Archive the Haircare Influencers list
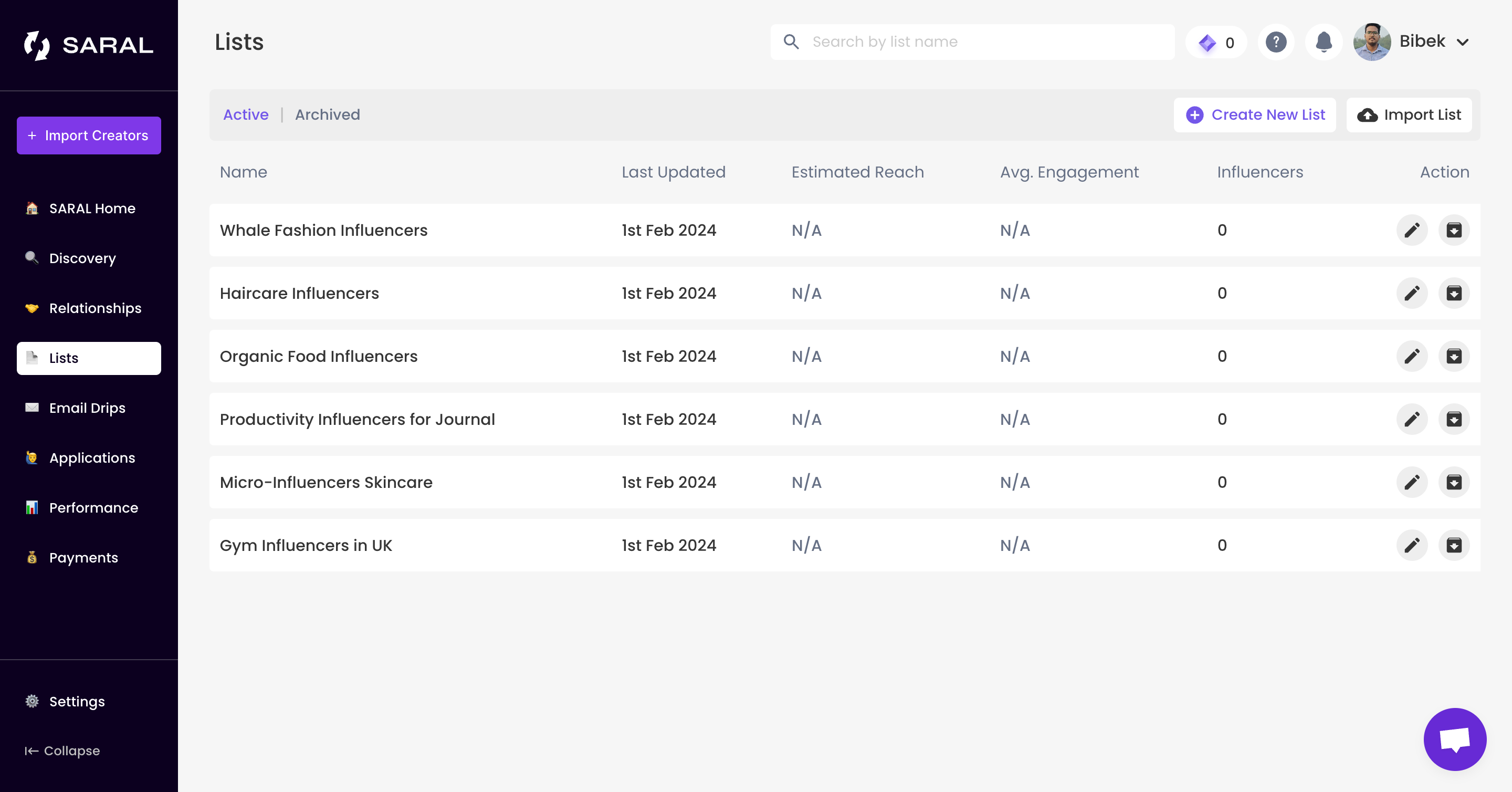The height and width of the screenshot is (792, 1512). click(1454, 293)
